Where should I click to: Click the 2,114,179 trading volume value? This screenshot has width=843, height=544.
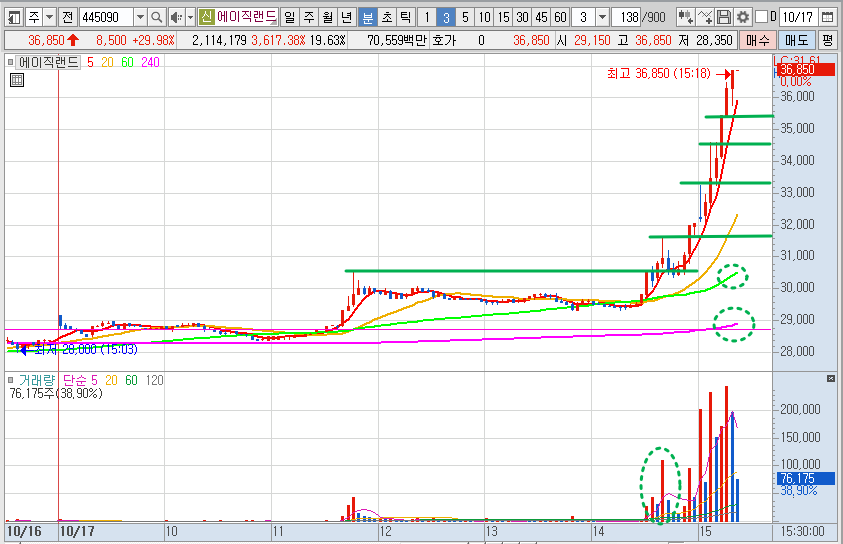(219, 40)
